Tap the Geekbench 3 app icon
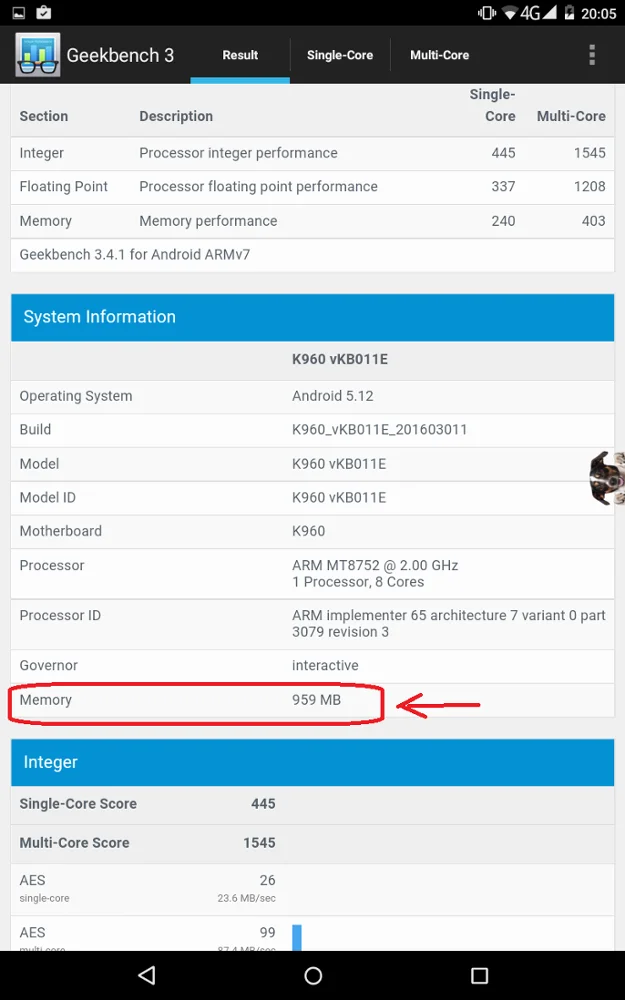The image size is (625, 1000). point(37,55)
